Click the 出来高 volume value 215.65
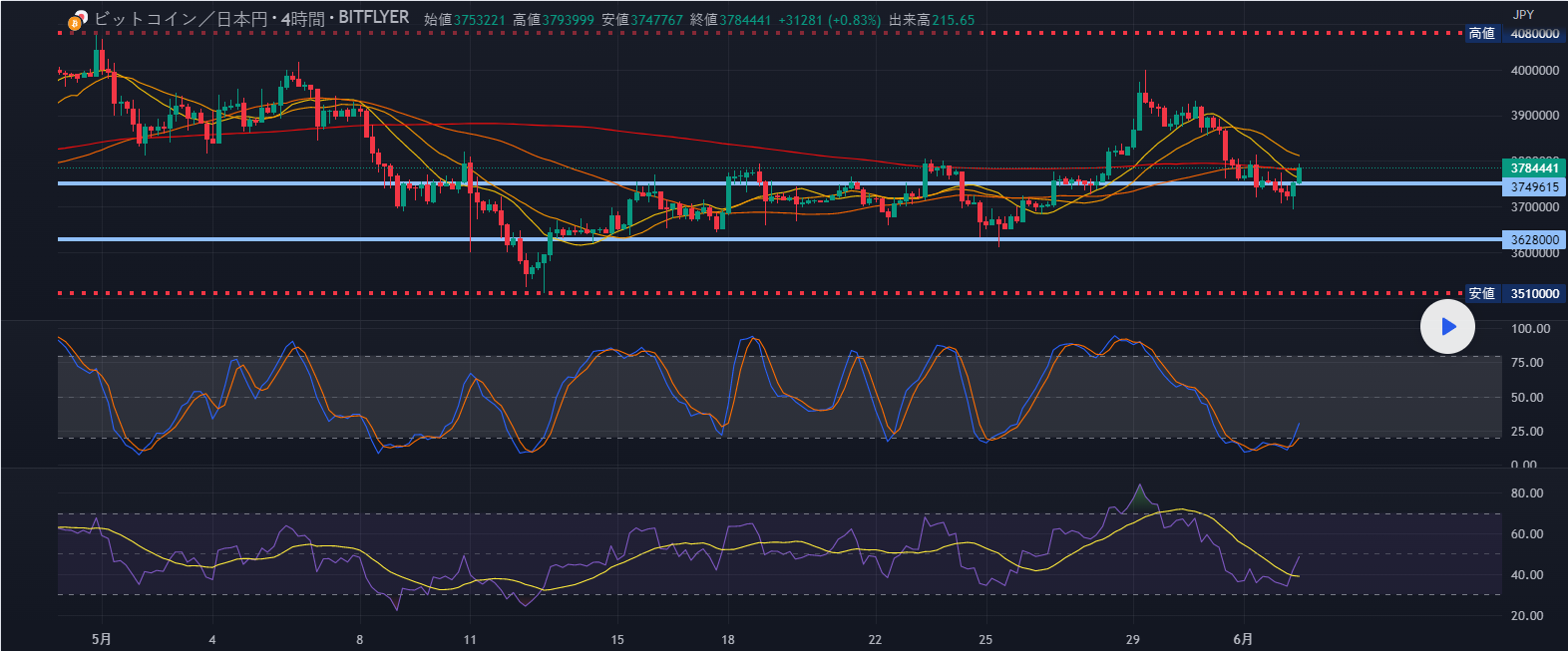Screen dimensions: 1568x651 coord(953,20)
